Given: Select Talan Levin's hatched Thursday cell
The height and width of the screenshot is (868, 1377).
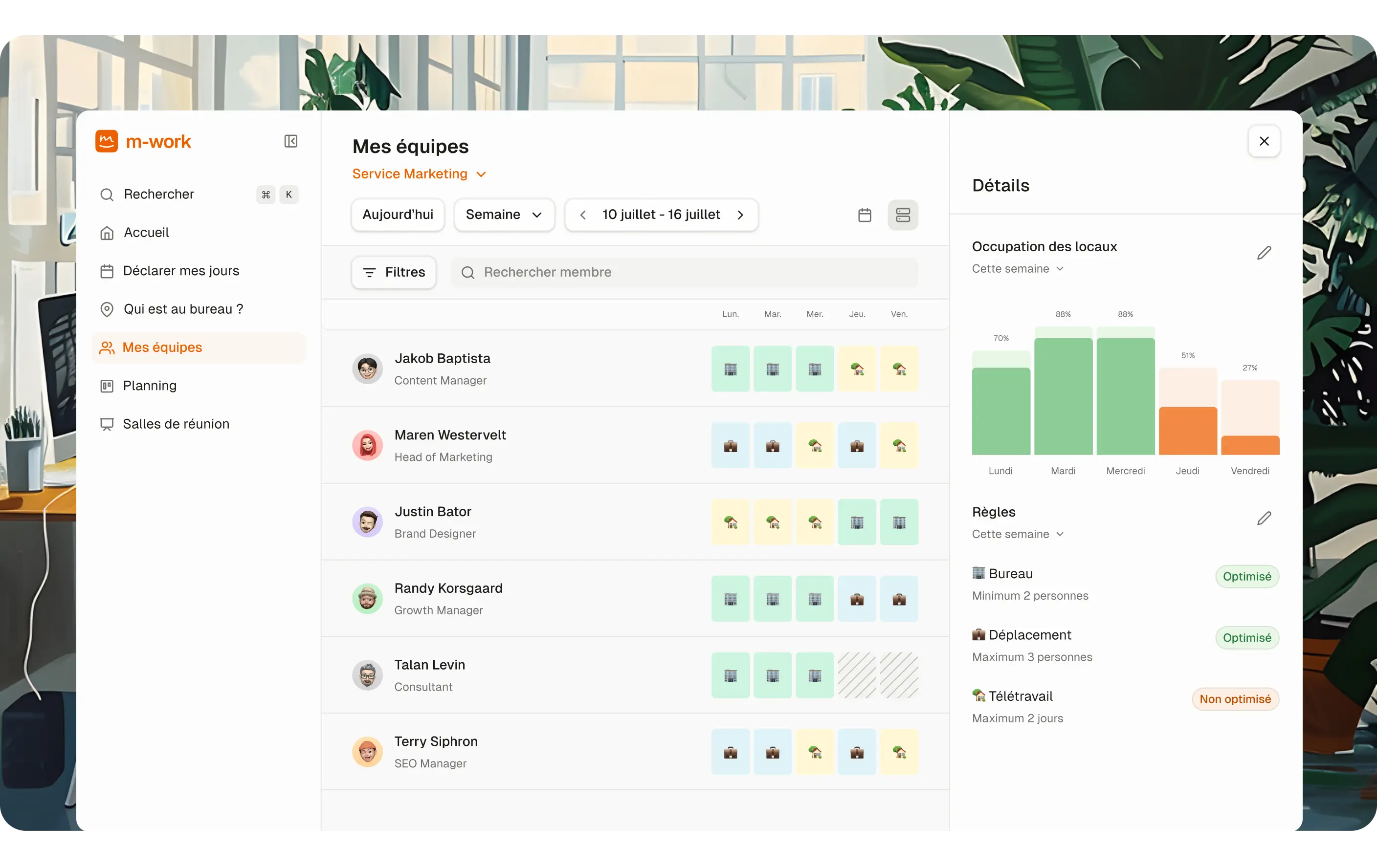Looking at the screenshot, I should tap(857, 675).
